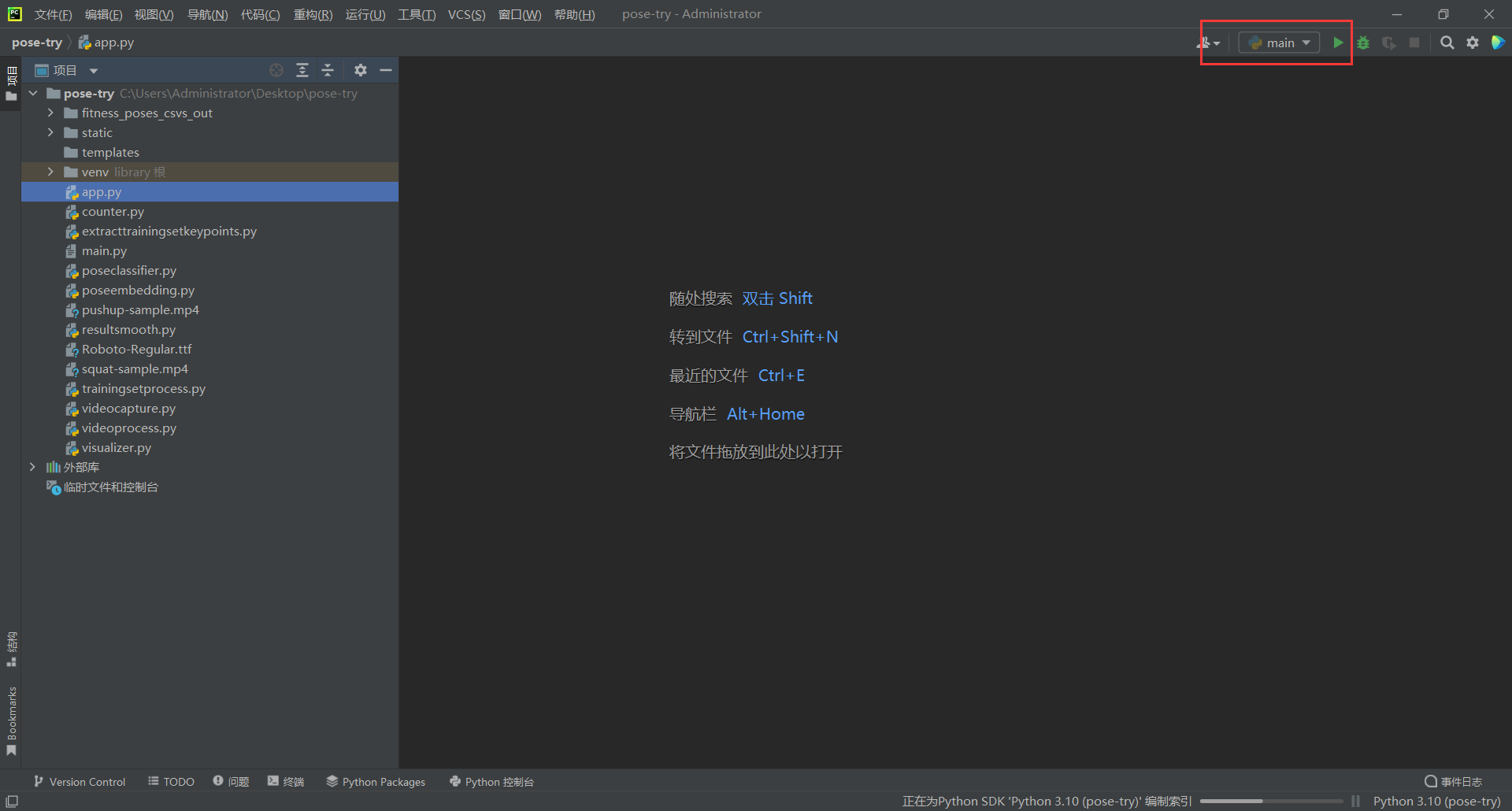Expand the 外部库 node
Screen dimensions: 1512x811
click(32, 467)
